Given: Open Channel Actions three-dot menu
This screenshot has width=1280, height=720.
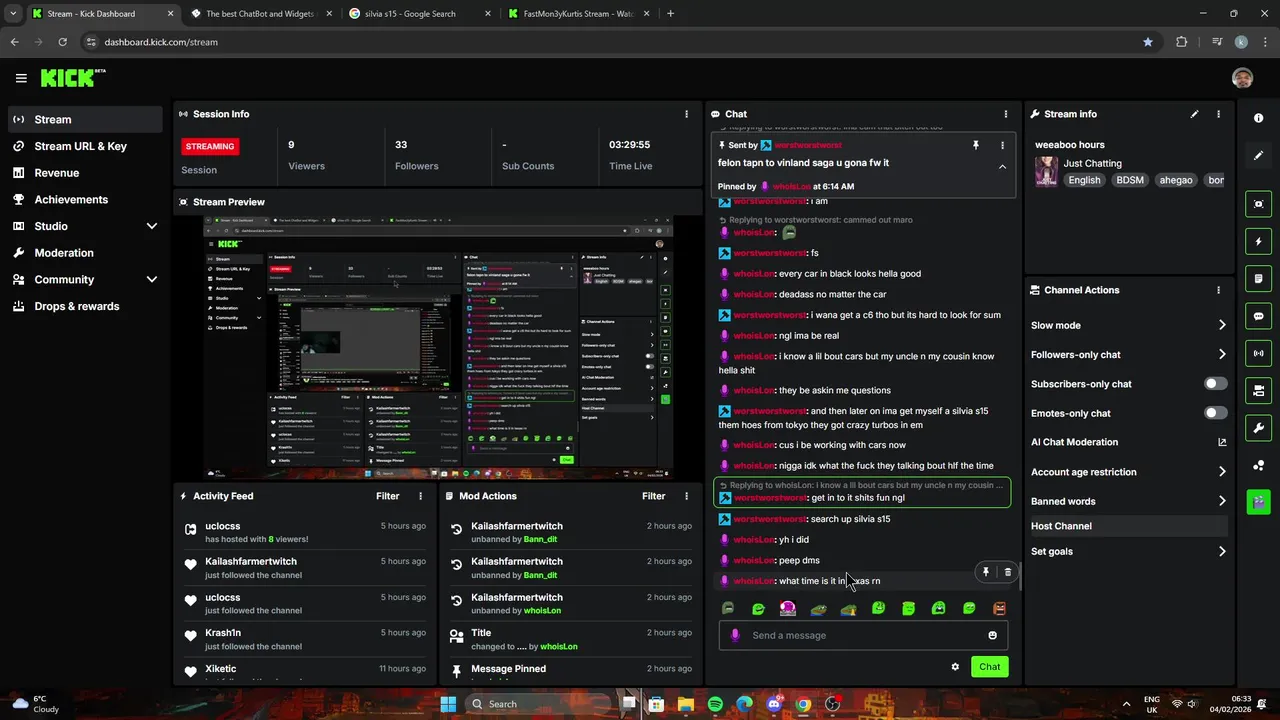Looking at the screenshot, I should tap(1218, 290).
